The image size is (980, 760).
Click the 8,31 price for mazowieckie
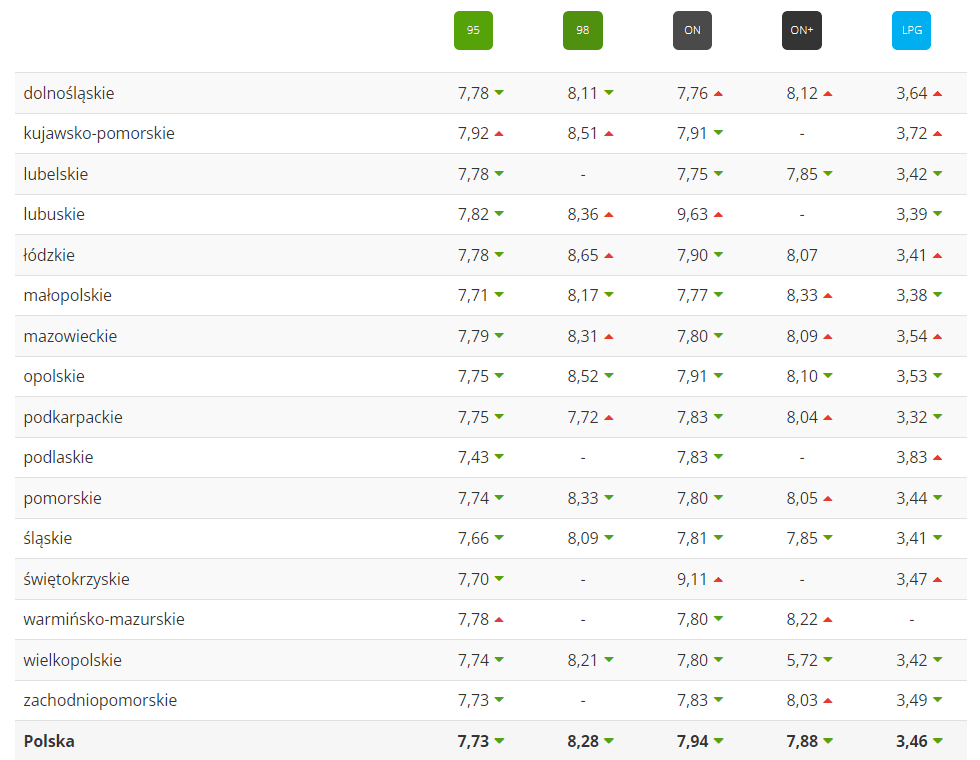coord(582,336)
